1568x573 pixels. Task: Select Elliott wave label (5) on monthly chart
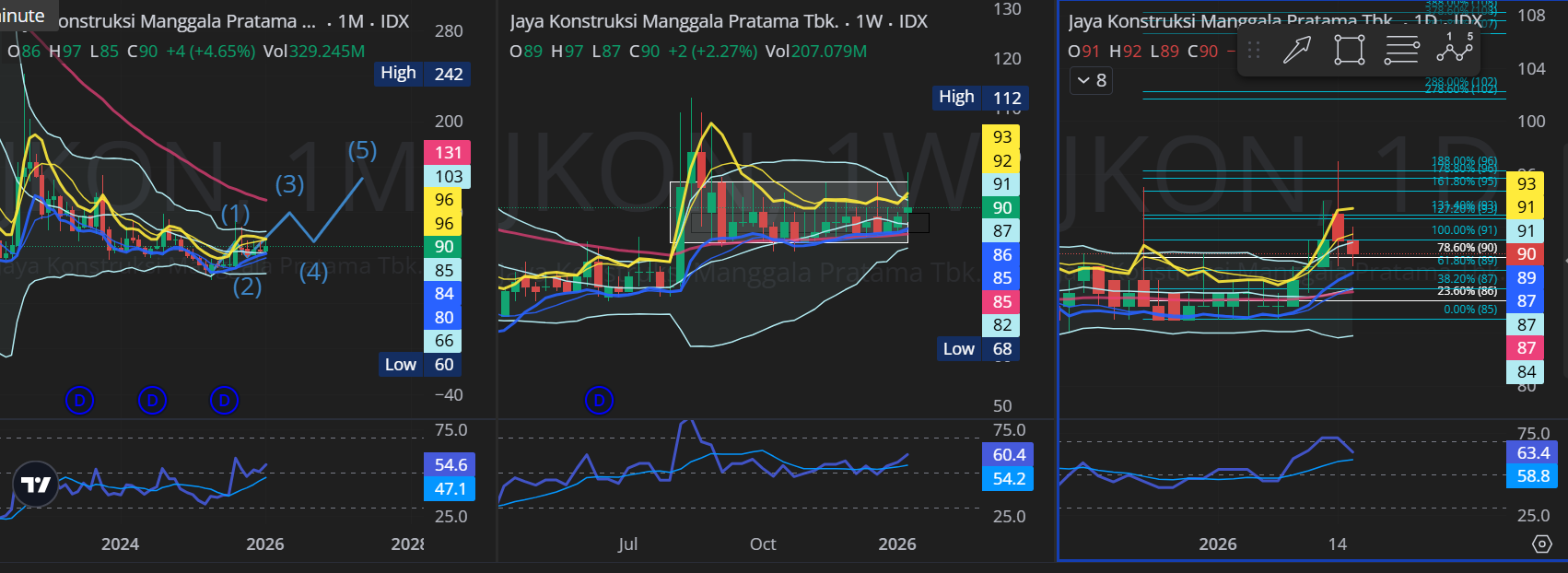(x=362, y=150)
